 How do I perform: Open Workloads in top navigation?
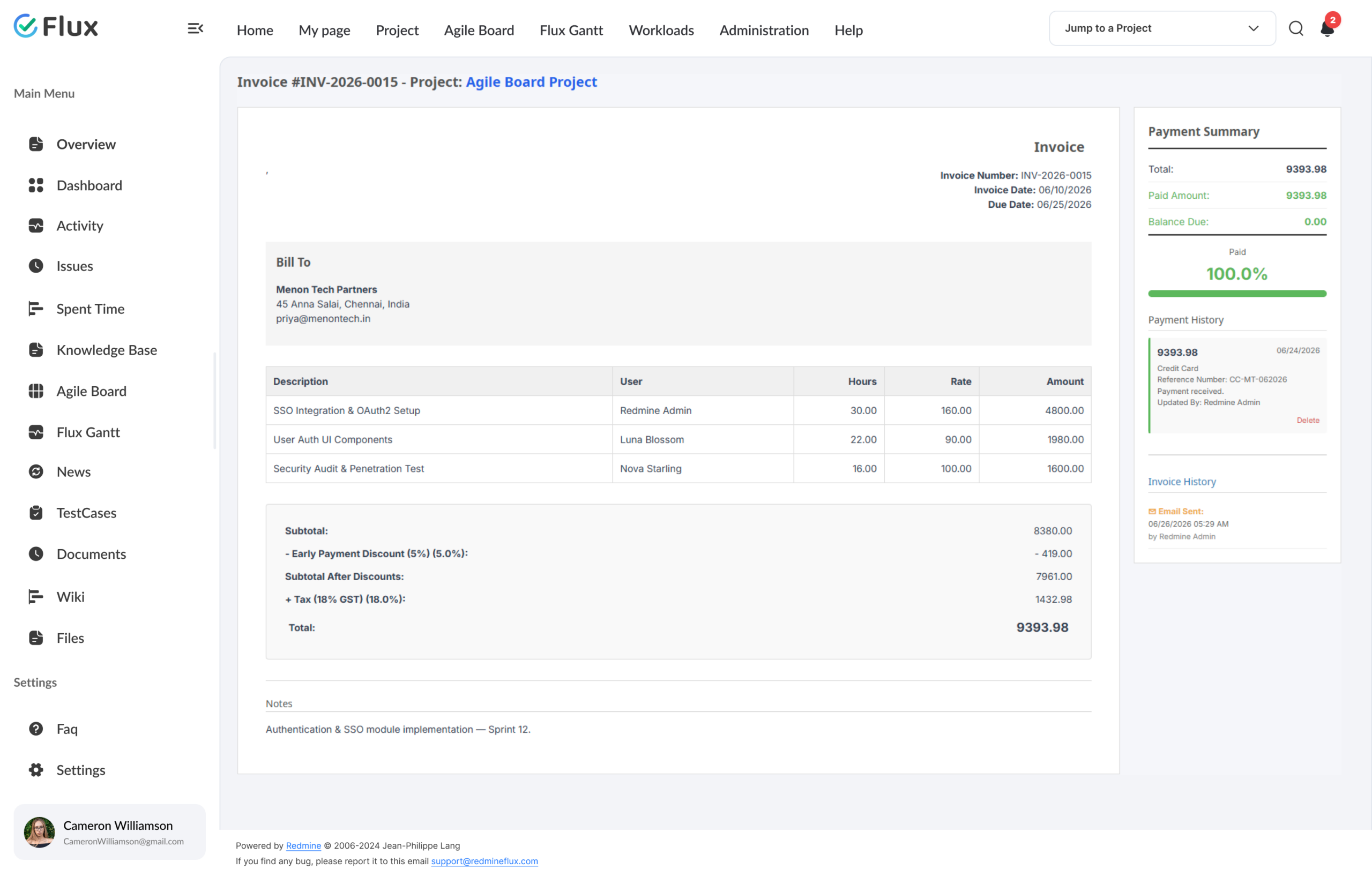[x=661, y=30]
